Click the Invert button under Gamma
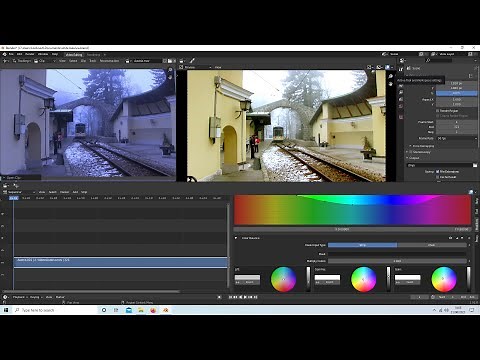480x360 pixels. tap(330, 282)
